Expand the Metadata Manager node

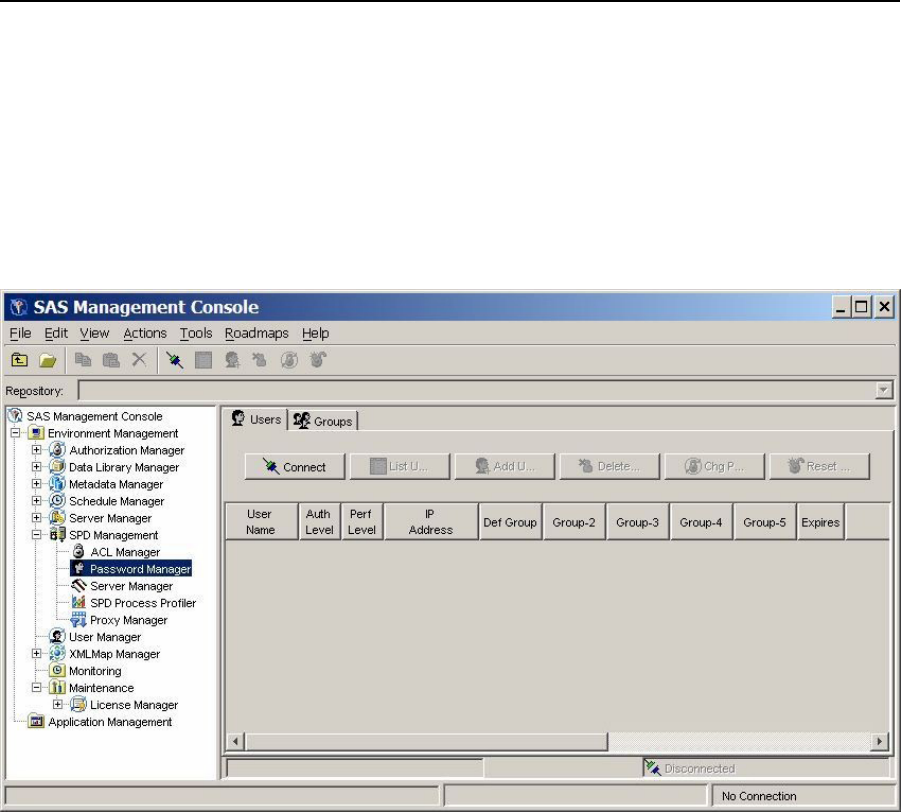click(x=37, y=484)
